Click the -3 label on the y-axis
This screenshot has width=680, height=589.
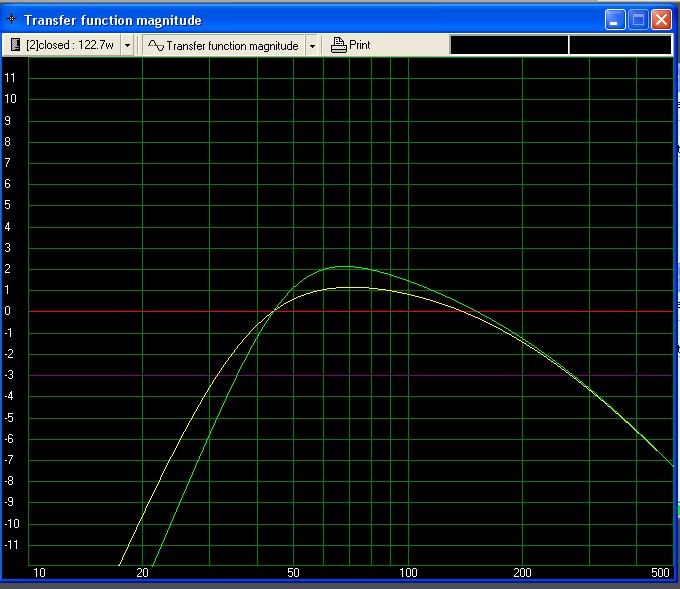9,374
